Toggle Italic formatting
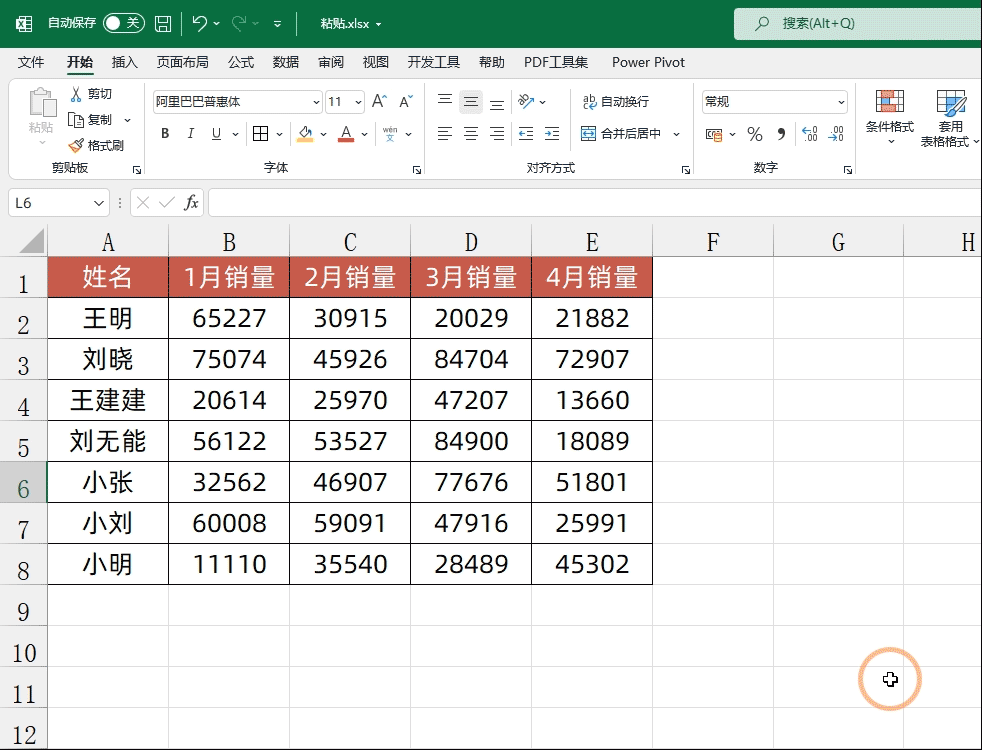The image size is (982, 750). (190, 134)
